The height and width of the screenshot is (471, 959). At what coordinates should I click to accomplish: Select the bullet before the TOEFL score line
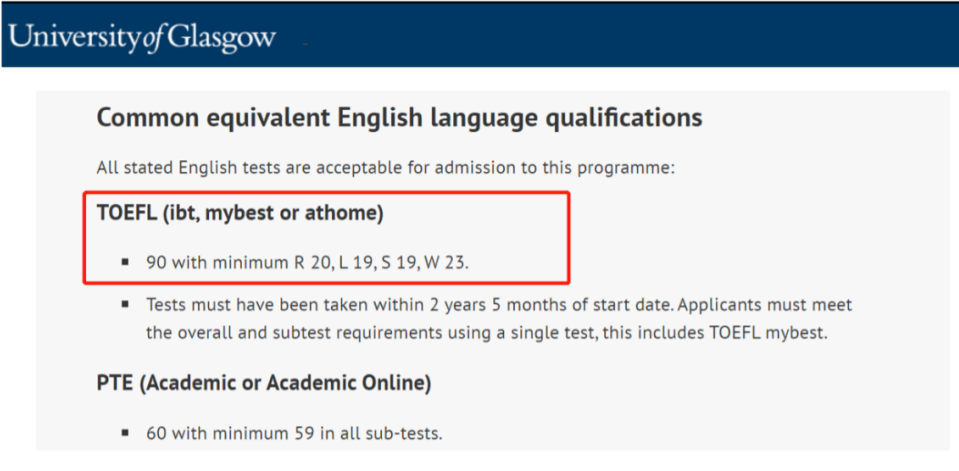(125, 262)
